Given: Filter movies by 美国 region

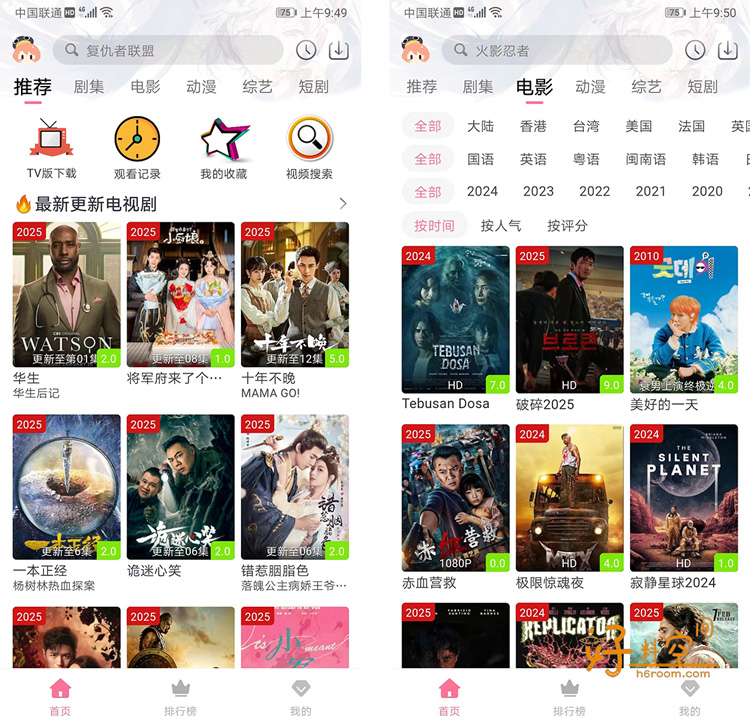Looking at the screenshot, I should (x=639, y=126).
